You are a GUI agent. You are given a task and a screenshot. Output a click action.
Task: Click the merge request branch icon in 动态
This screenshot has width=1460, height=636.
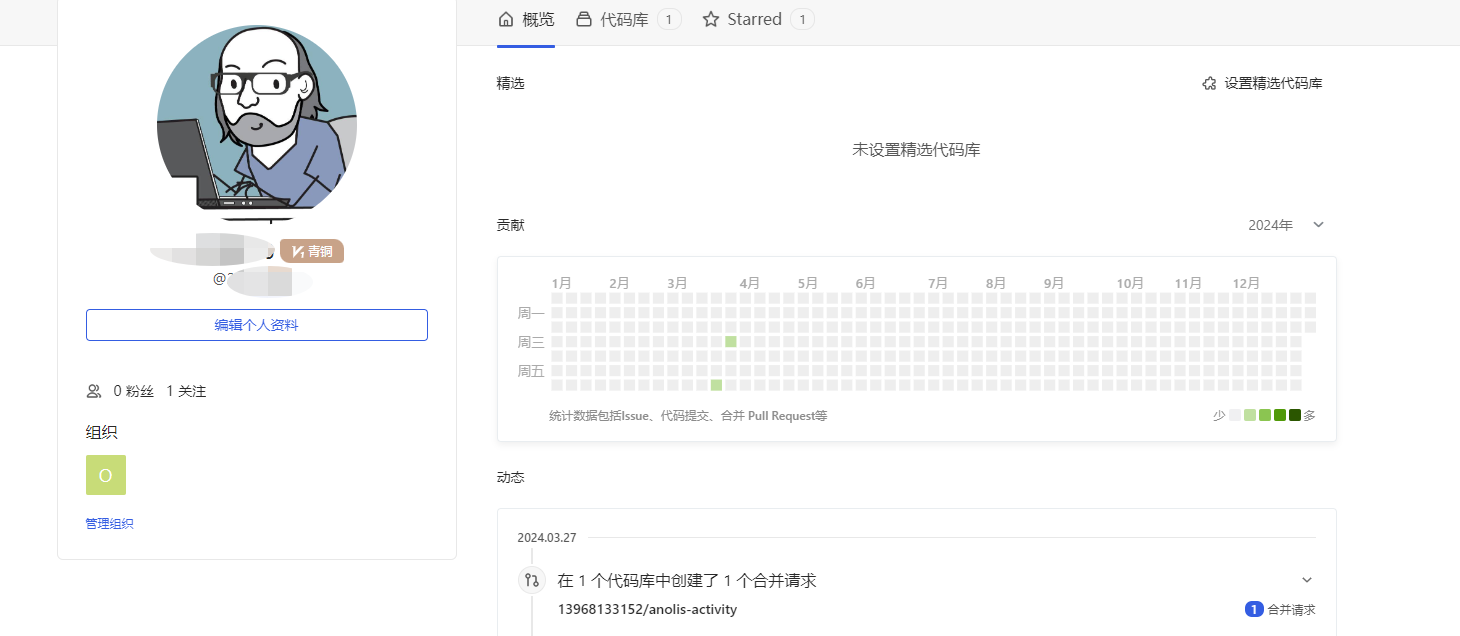531,579
